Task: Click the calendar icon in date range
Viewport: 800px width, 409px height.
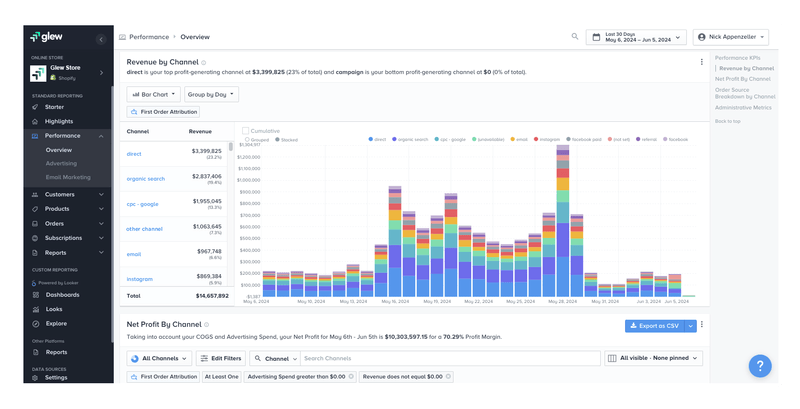Action: point(596,37)
